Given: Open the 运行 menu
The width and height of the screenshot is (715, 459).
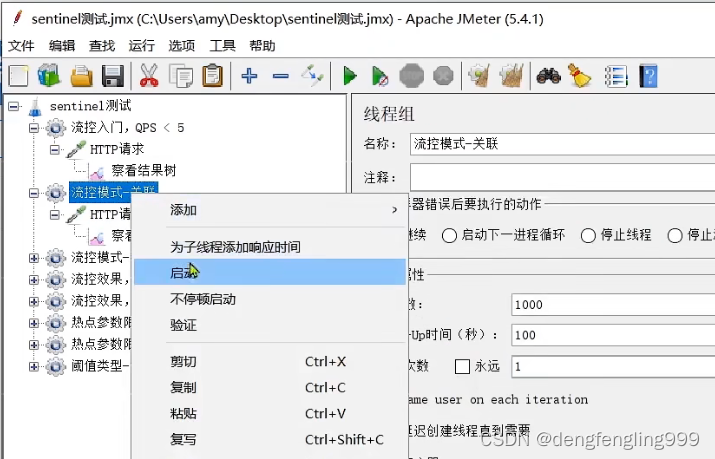Looking at the screenshot, I should point(141,46).
